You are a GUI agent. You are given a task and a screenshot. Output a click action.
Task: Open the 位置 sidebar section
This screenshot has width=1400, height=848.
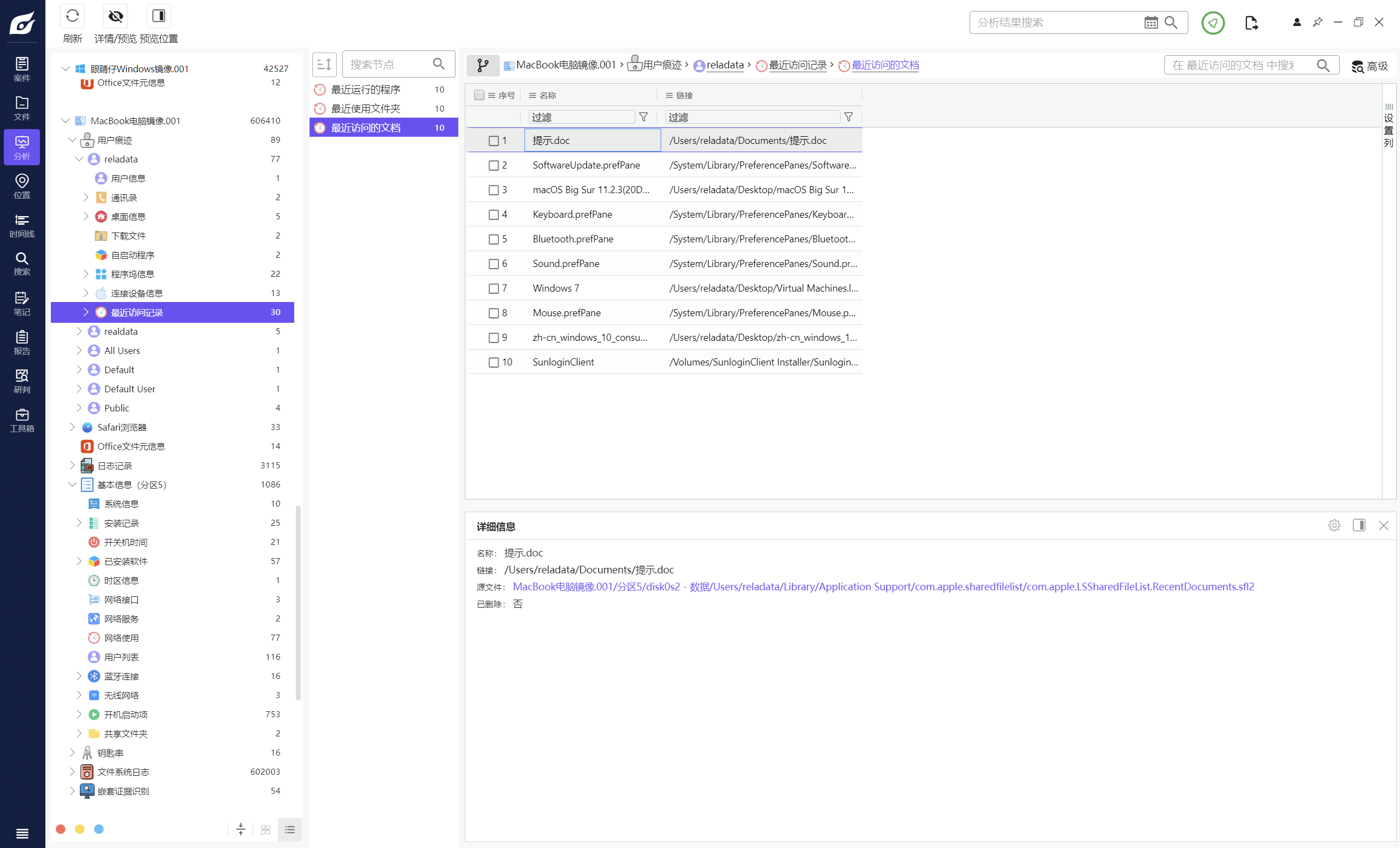tap(21, 187)
